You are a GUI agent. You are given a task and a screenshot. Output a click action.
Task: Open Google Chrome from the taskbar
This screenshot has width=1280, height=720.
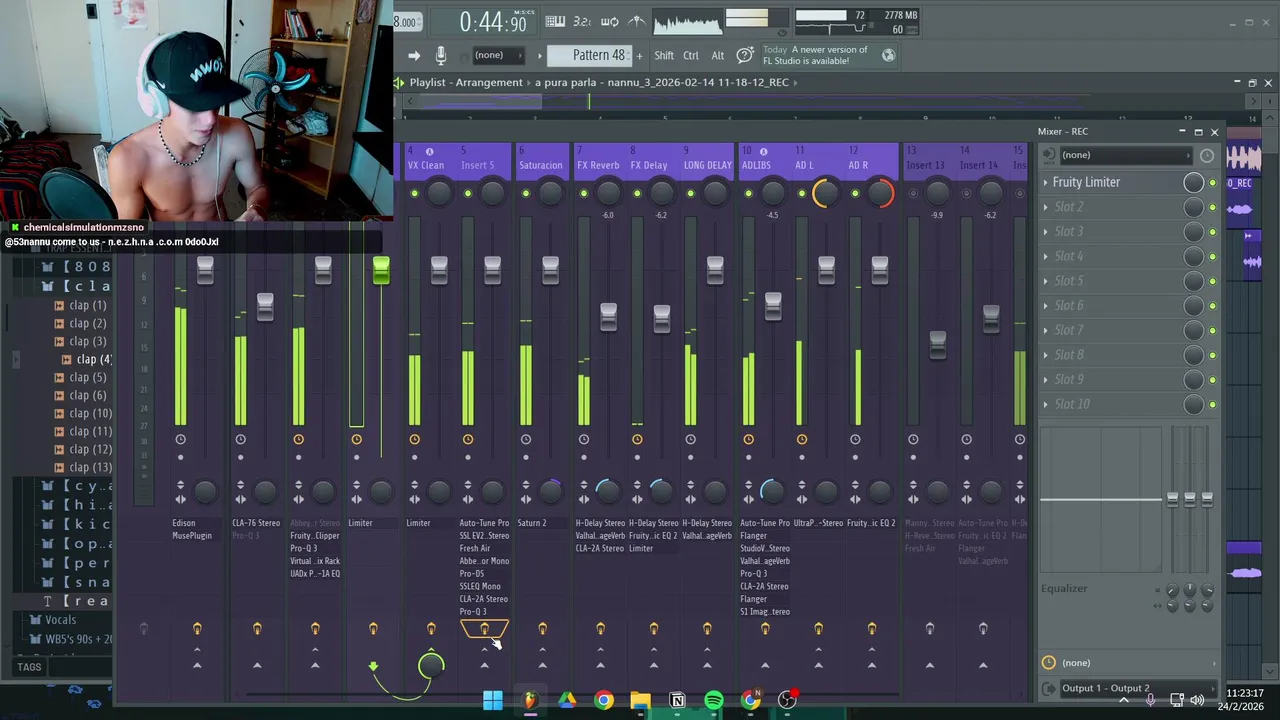coord(604,701)
